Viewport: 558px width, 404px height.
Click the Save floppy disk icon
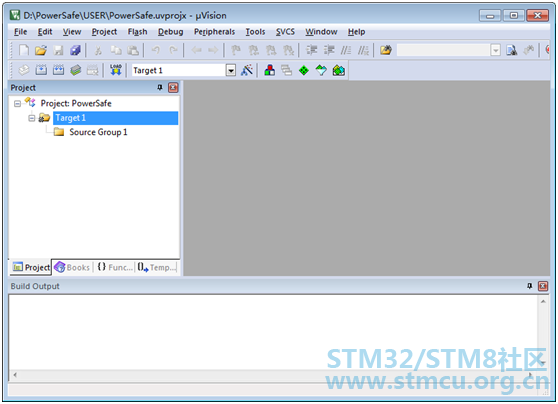coord(58,50)
